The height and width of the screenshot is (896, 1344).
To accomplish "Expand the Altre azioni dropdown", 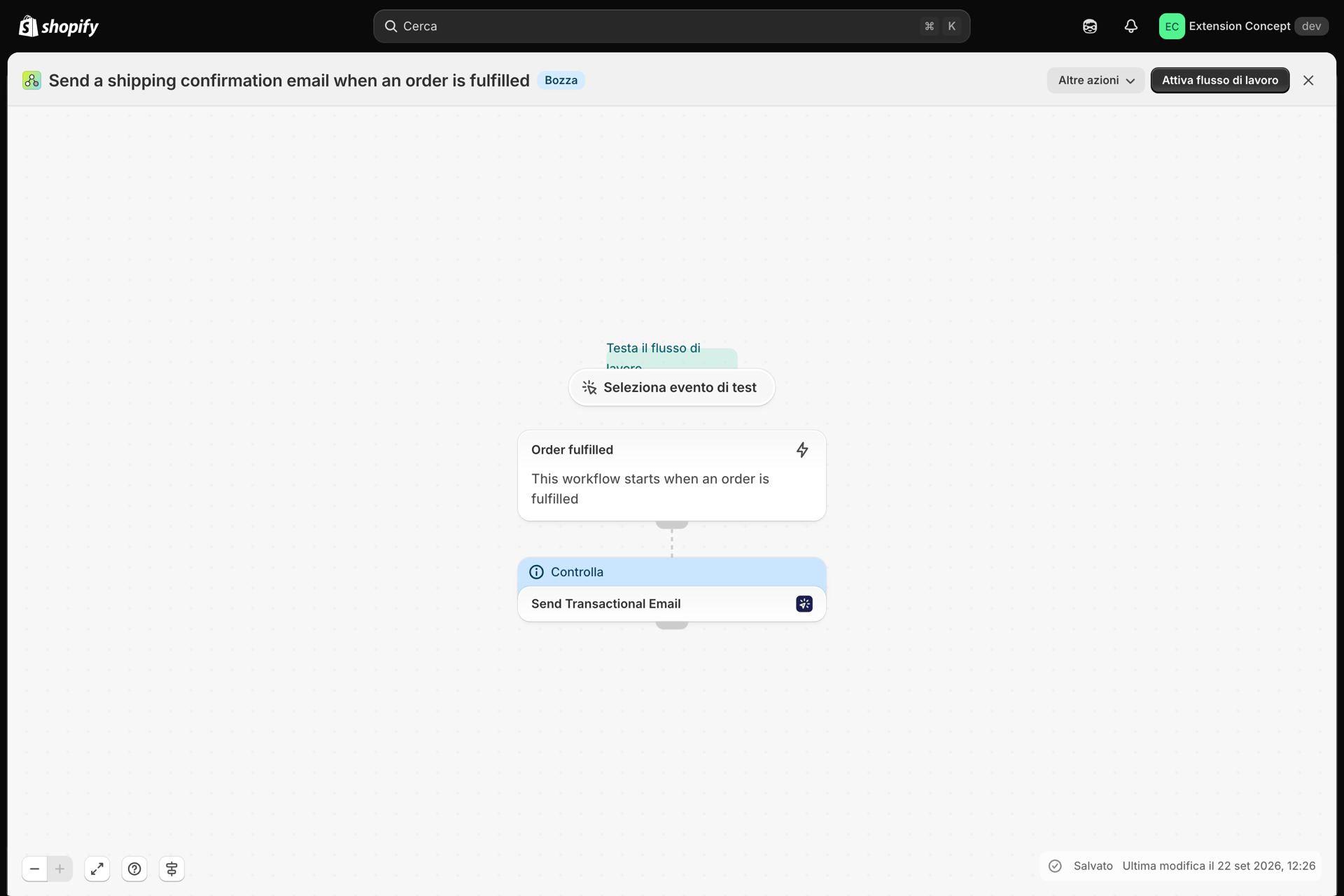I will point(1095,80).
